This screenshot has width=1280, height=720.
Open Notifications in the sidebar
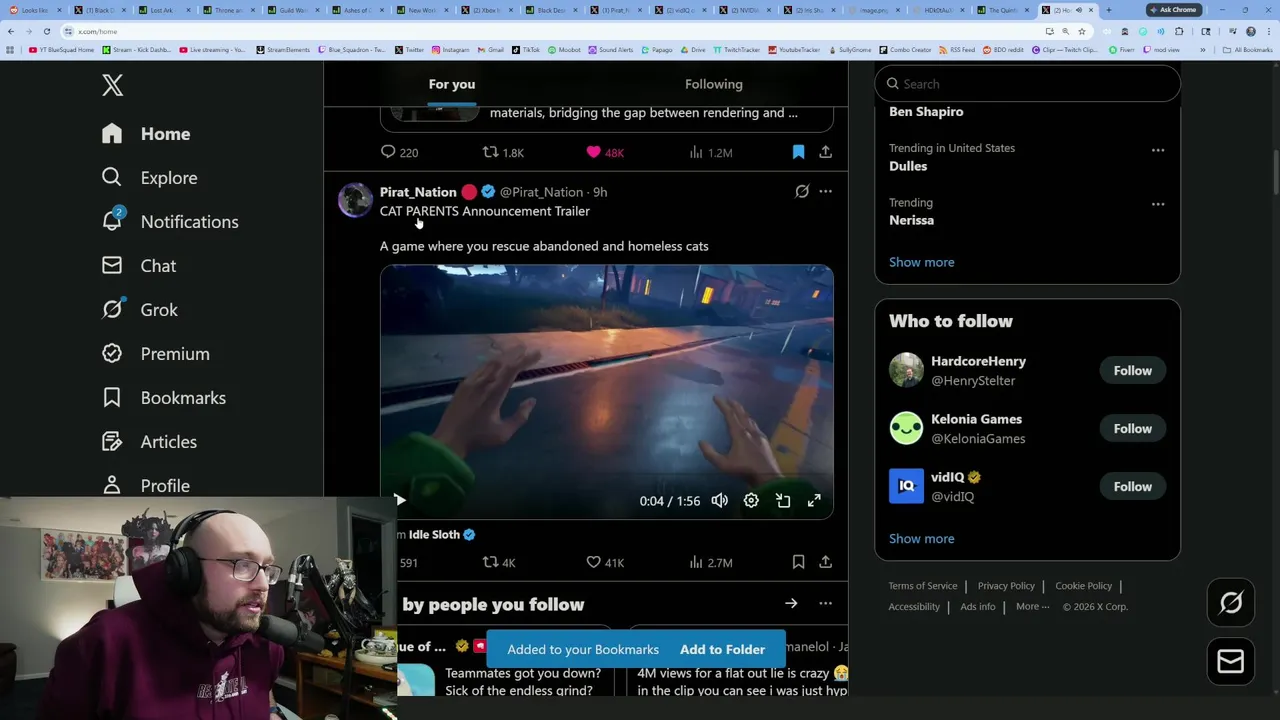170,222
